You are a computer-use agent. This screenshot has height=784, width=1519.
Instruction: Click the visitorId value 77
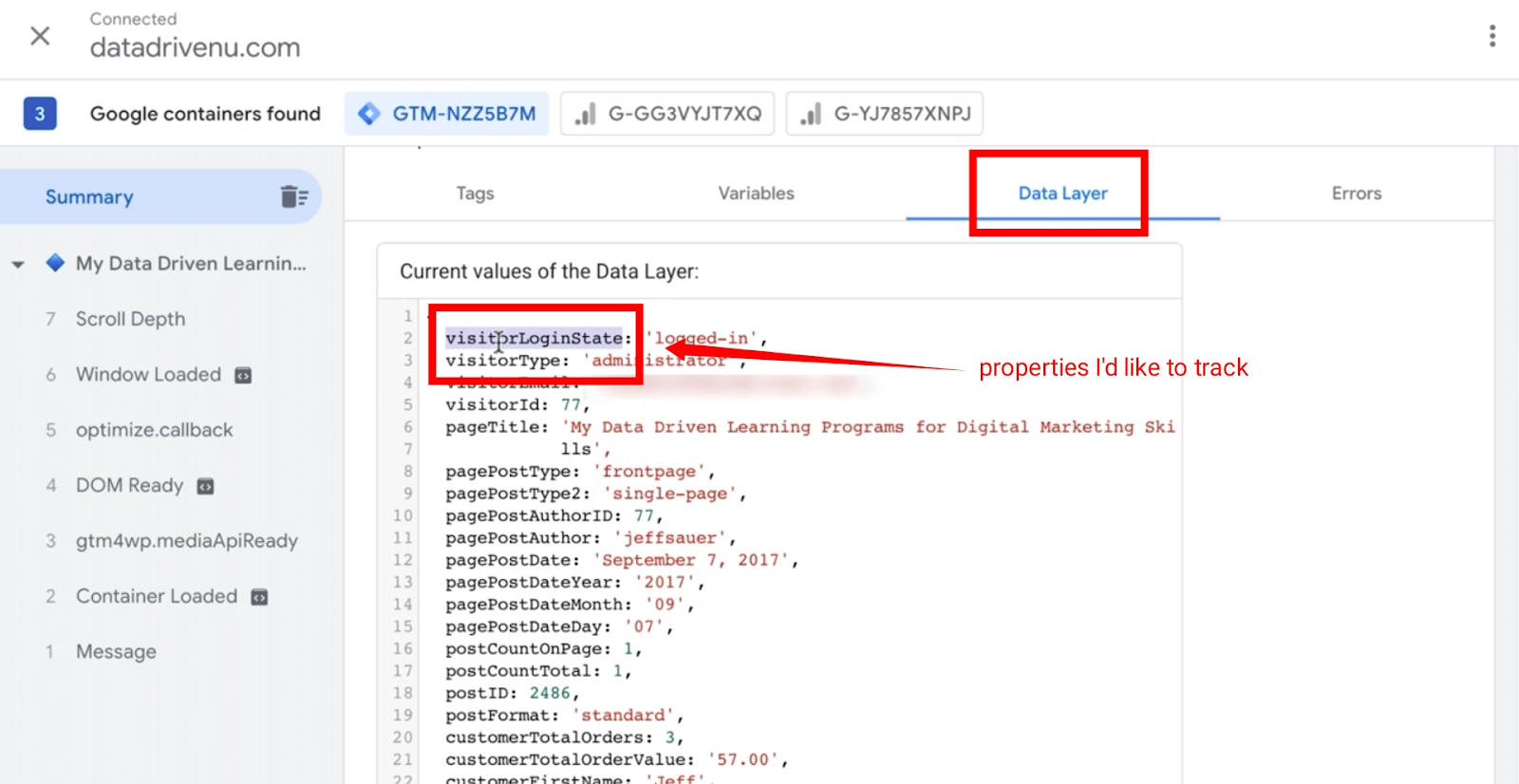571,405
